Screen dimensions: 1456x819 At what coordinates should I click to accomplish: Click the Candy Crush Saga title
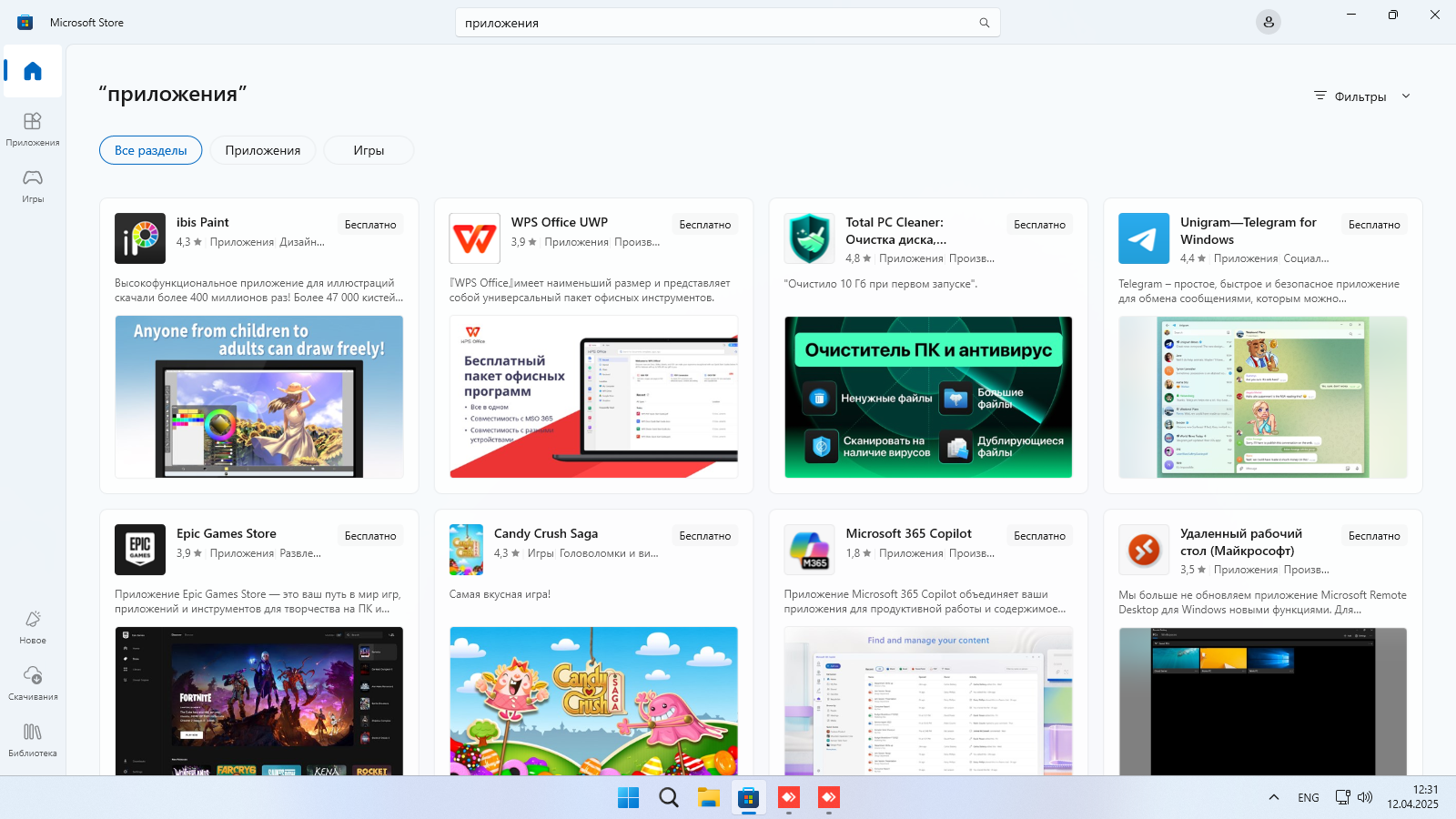click(x=546, y=533)
